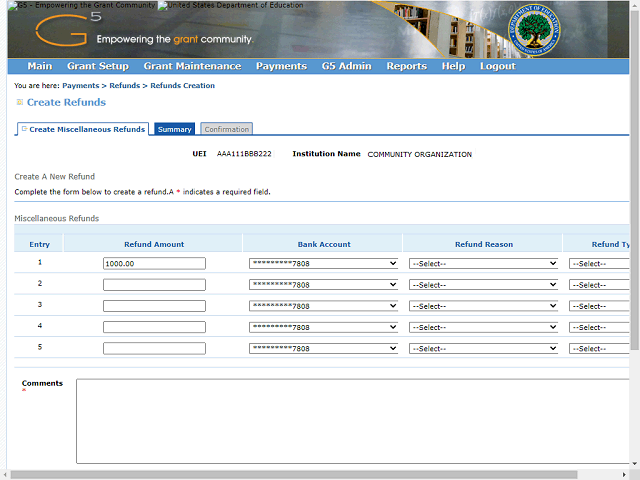Image resolution: width=640 pixels, height=480 pixels.
Task: Click the Create Miscellaneous Refunds tab
Action: [84, 129]
